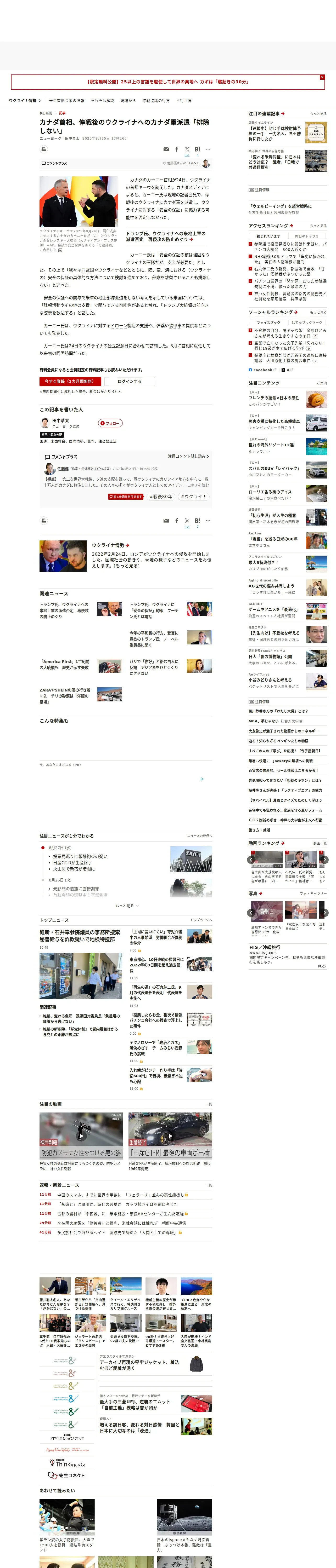Open the フレンチの技法×日本の感性 bread thumbnail
336x1568 pixels.
(x=316, y=399)
